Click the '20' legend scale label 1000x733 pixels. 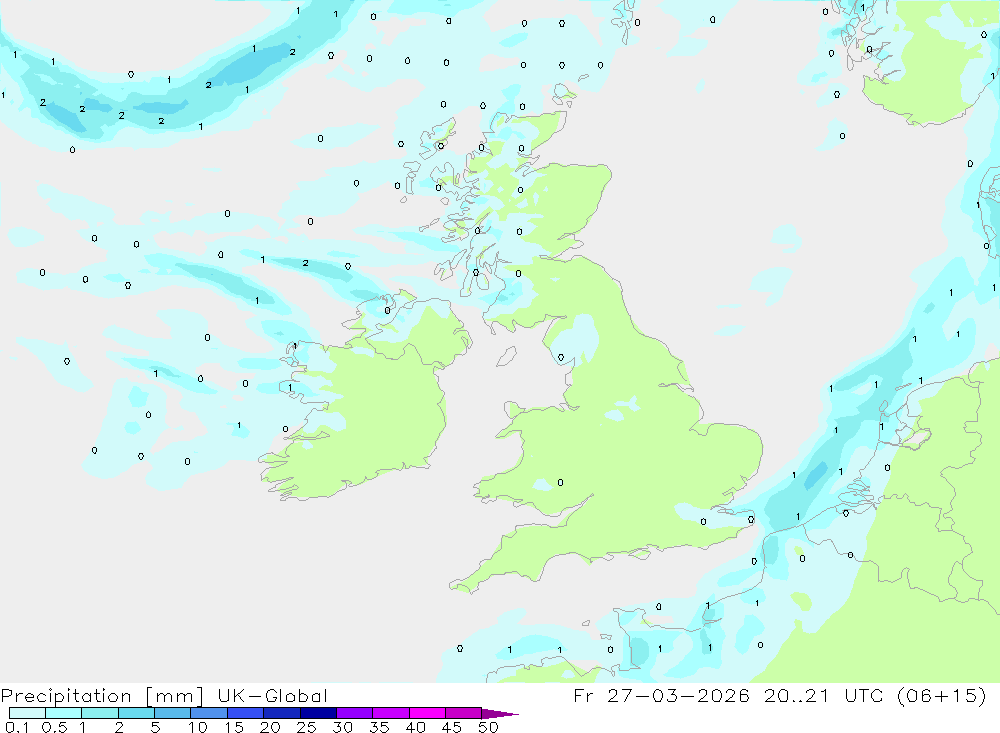coord(270,727)
